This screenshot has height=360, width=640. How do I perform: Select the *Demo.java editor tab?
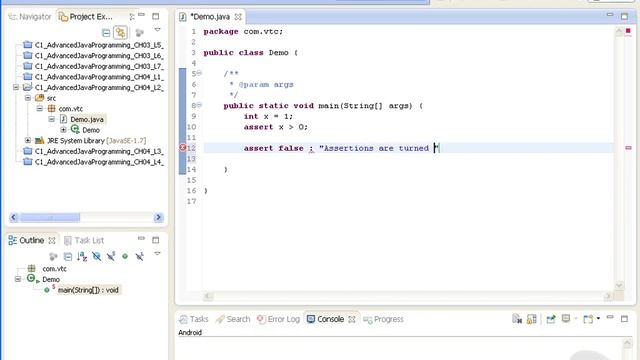click(210, 17)
